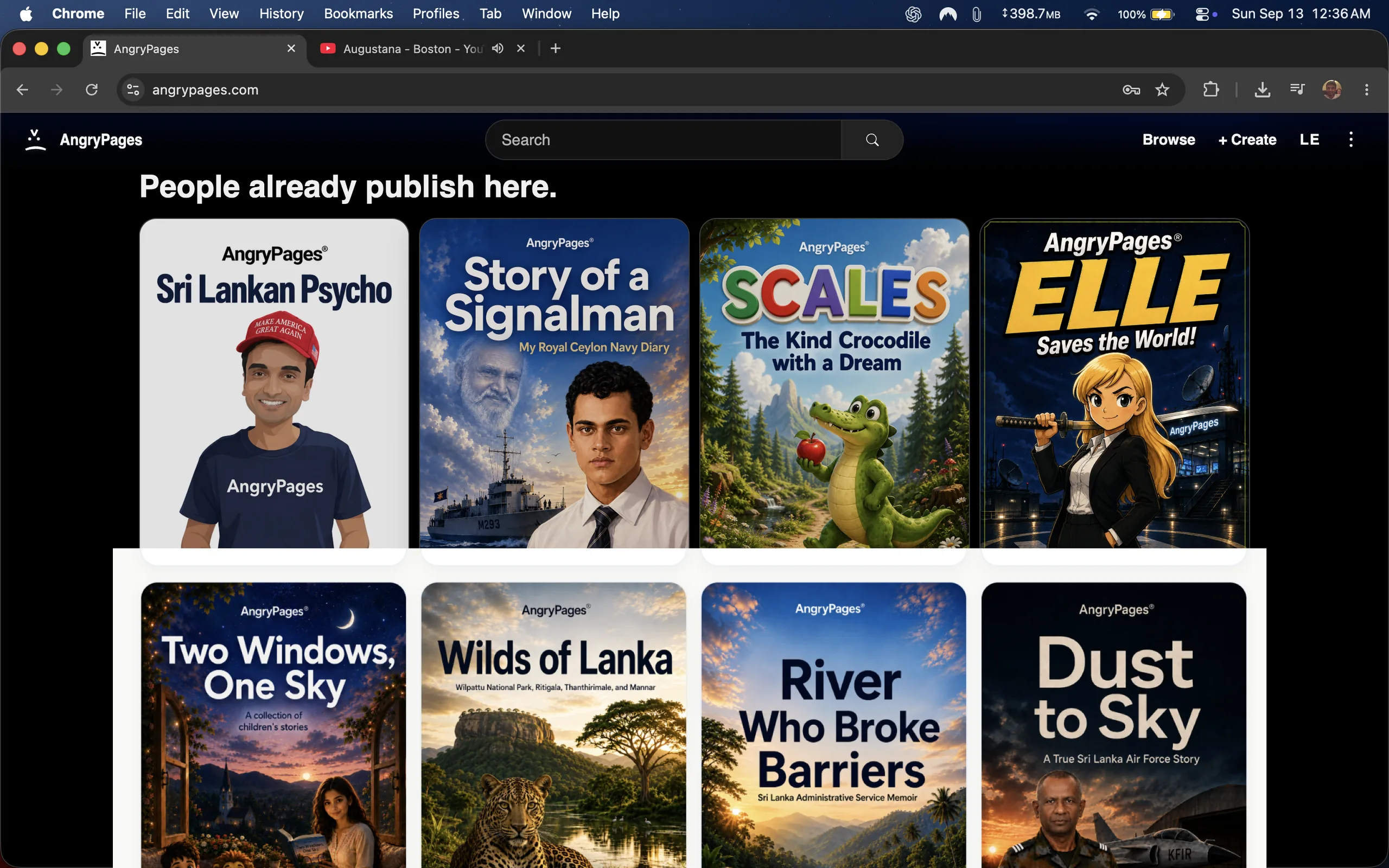Open the Chrome Extensions puzzle icon

coord(1211,90)
